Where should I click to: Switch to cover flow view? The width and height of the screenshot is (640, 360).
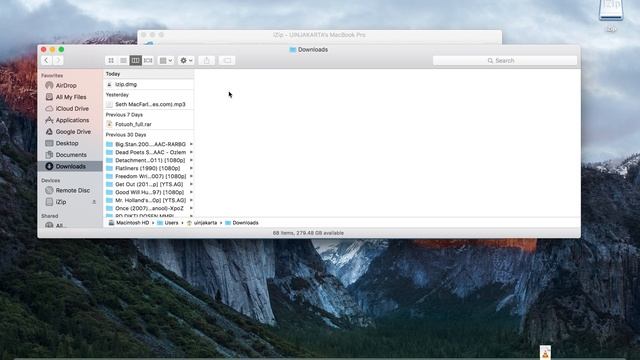tap(148, 60)
